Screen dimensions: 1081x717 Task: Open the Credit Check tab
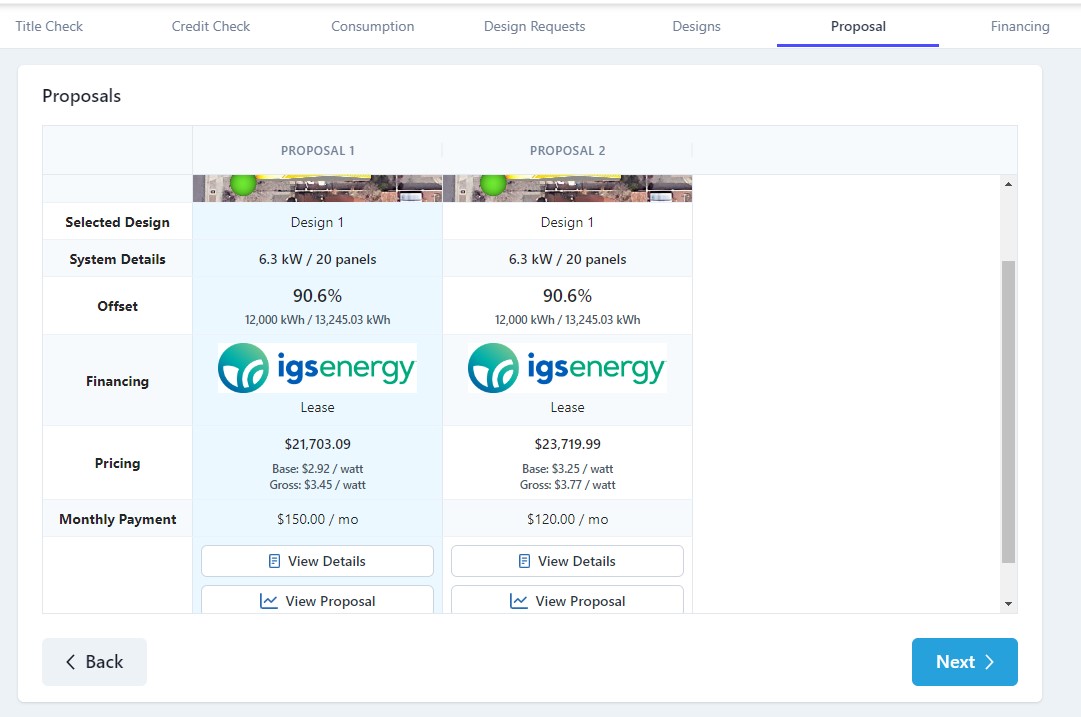210,26
